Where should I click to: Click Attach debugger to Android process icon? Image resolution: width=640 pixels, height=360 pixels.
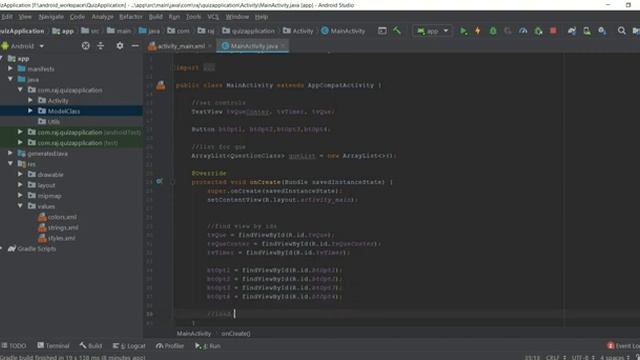[x=538, y=31]
